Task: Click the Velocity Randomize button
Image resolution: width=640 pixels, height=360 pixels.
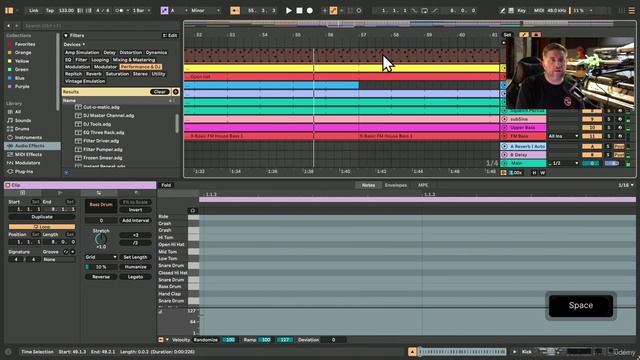Action: click(206, 340)
